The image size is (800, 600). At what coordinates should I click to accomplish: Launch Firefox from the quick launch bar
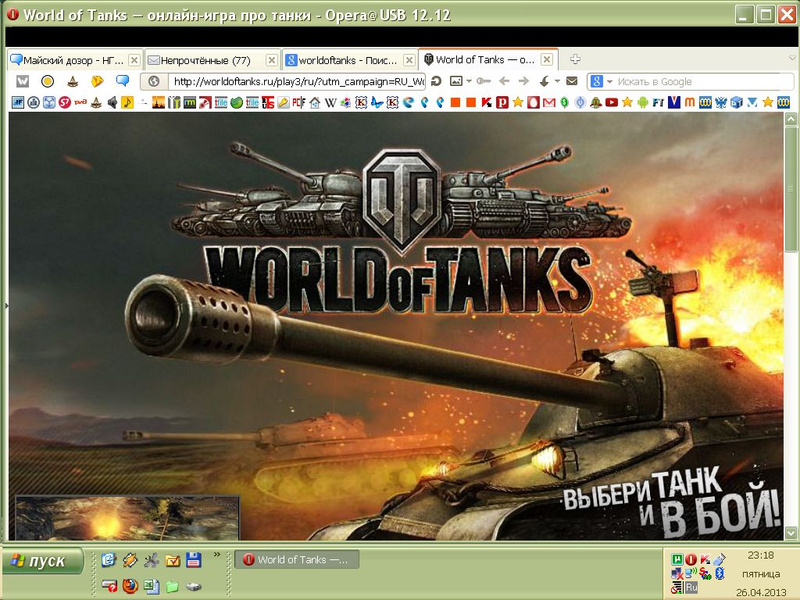[x=130, y=586]
